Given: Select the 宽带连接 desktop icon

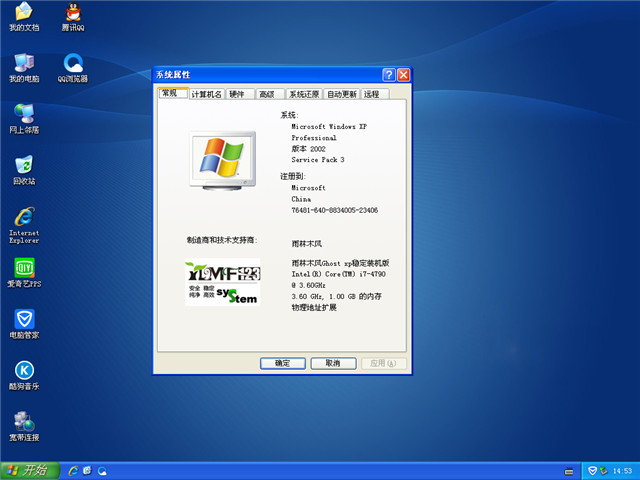Looking at the screenshot, I should click(24, 427).
